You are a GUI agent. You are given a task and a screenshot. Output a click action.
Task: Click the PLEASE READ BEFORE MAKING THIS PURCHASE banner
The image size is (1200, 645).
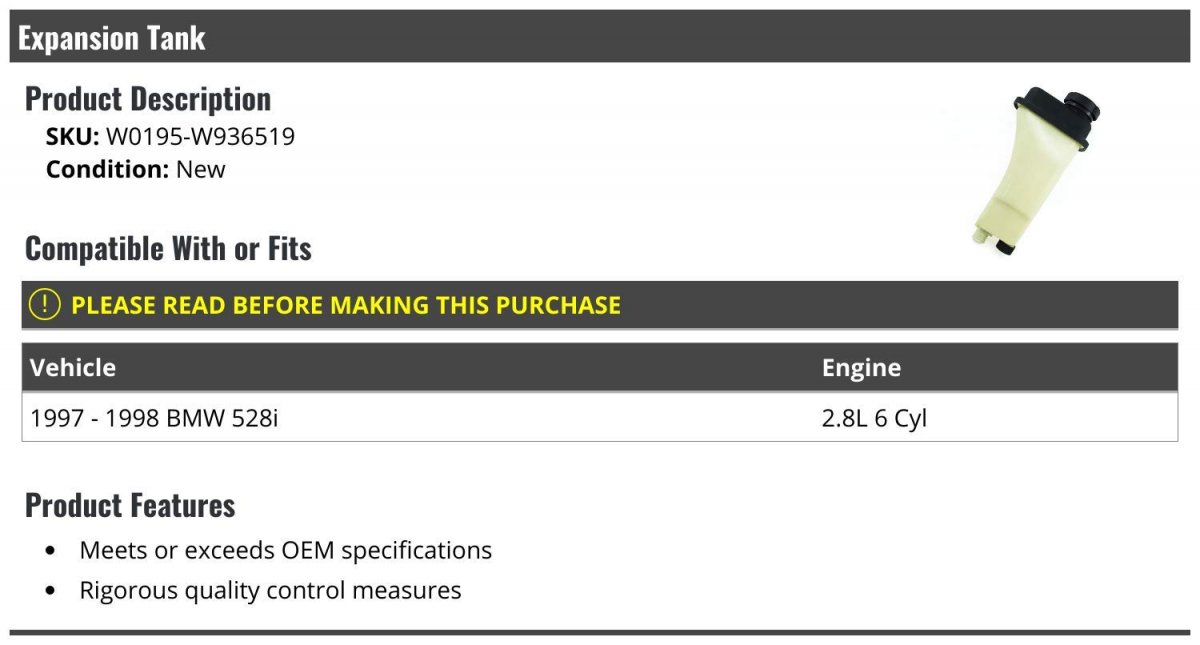pyautogui.click(x=346, y=305)
